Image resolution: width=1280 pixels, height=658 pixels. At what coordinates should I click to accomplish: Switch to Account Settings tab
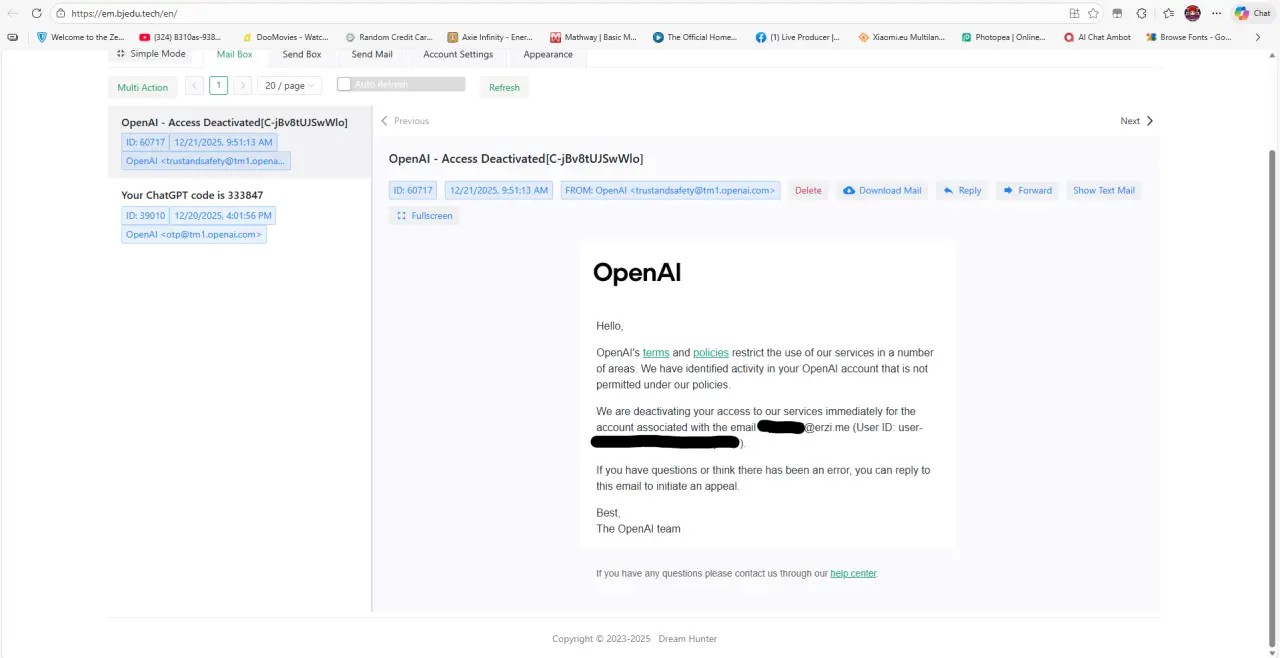[458, 54]
